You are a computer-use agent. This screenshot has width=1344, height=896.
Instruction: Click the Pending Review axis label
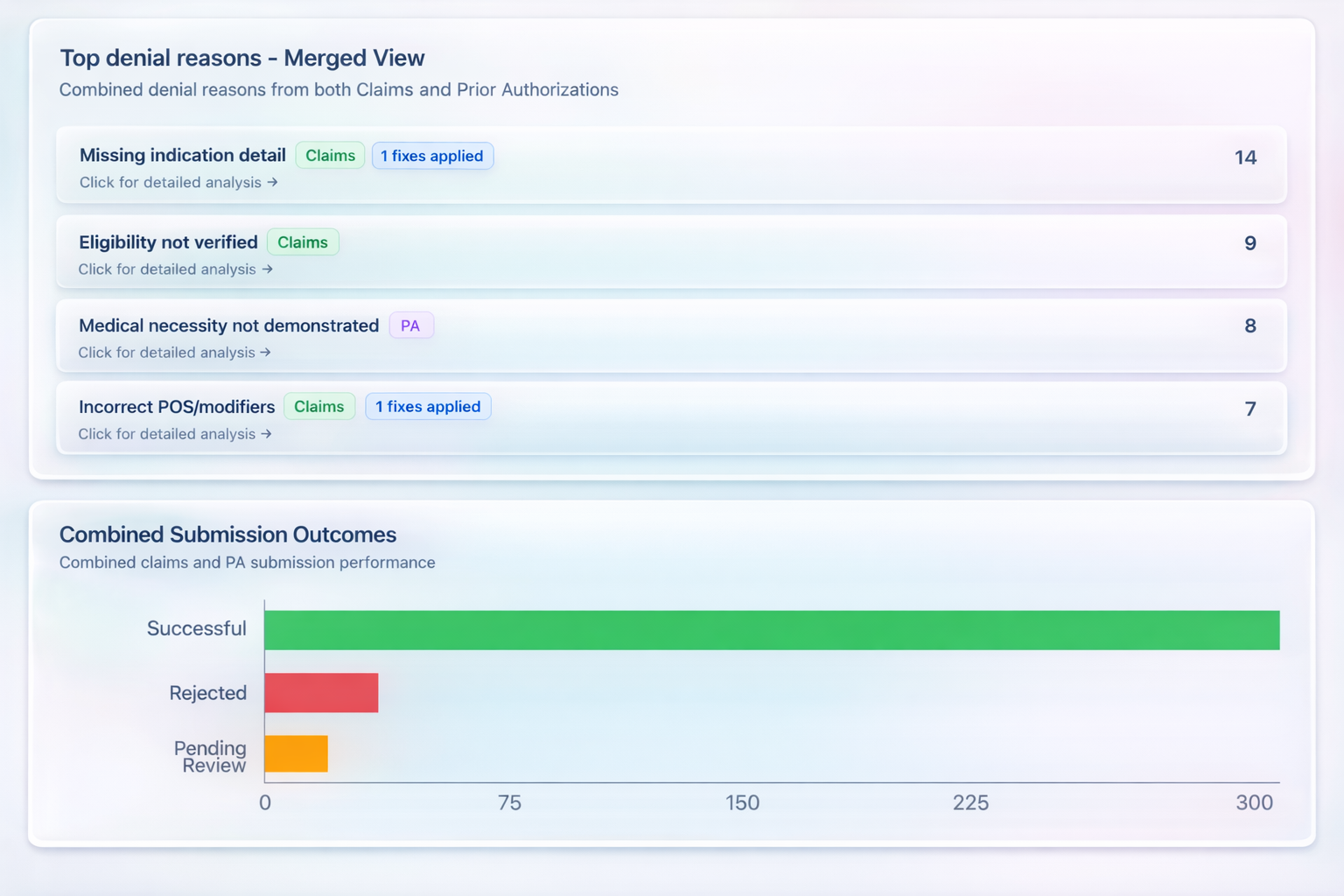point(209,758)
